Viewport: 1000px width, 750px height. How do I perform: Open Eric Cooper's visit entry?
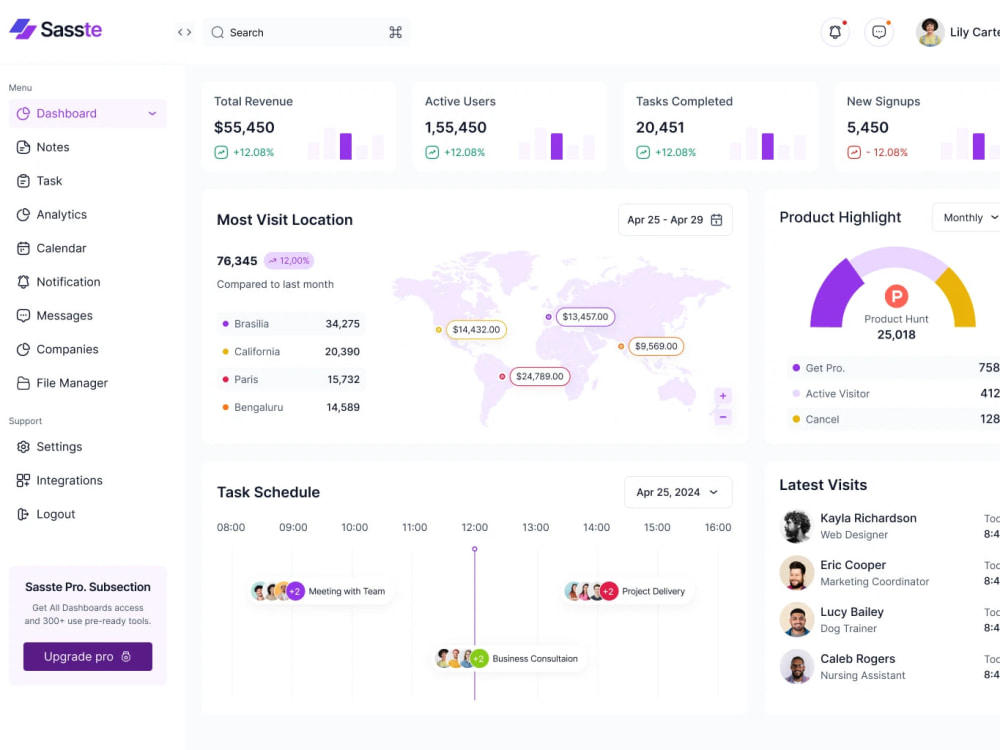tap(890, 573)
